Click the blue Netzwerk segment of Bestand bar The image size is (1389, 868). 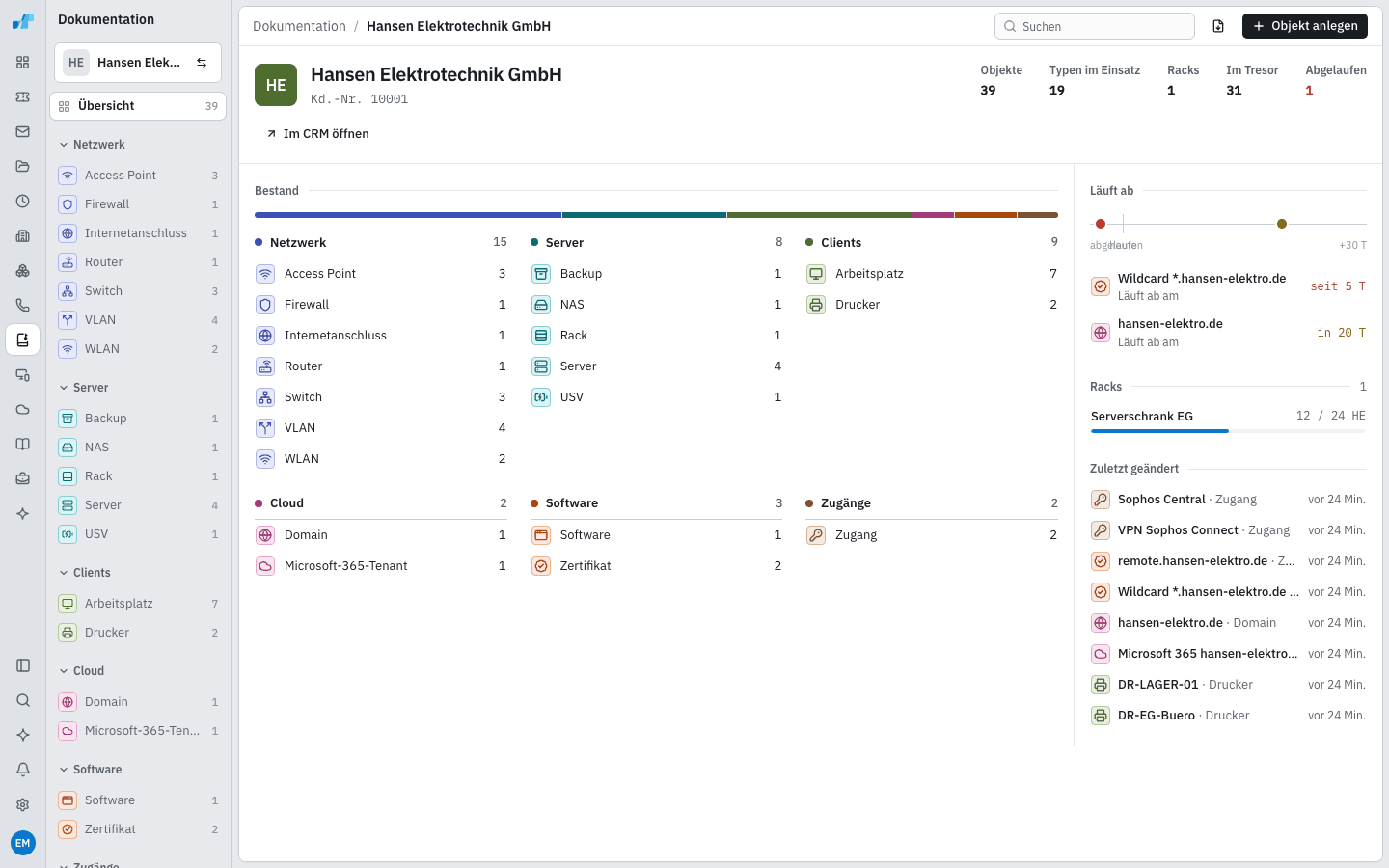(x=408, y=215)
